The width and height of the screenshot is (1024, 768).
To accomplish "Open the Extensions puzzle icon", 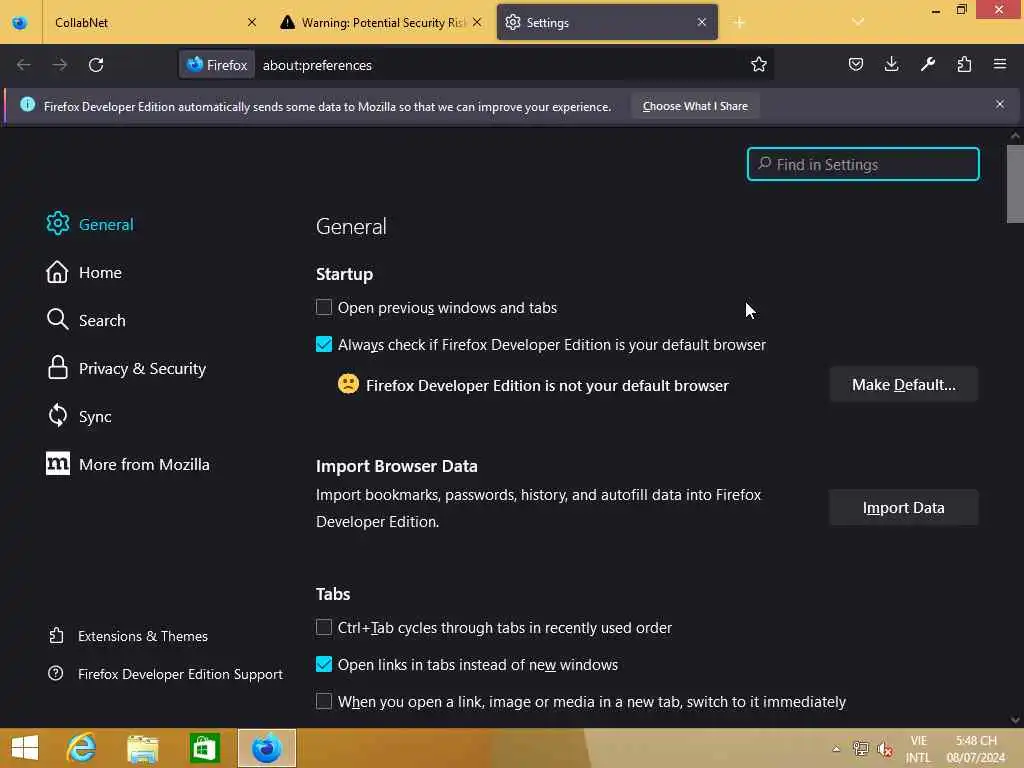I will [x=964, y=64].
